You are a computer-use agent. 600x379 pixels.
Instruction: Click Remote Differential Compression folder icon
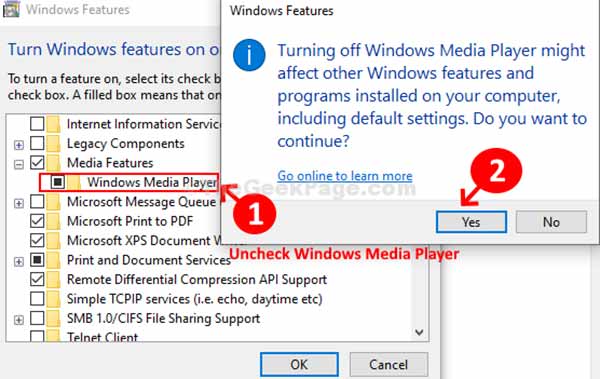click(54, 279)
